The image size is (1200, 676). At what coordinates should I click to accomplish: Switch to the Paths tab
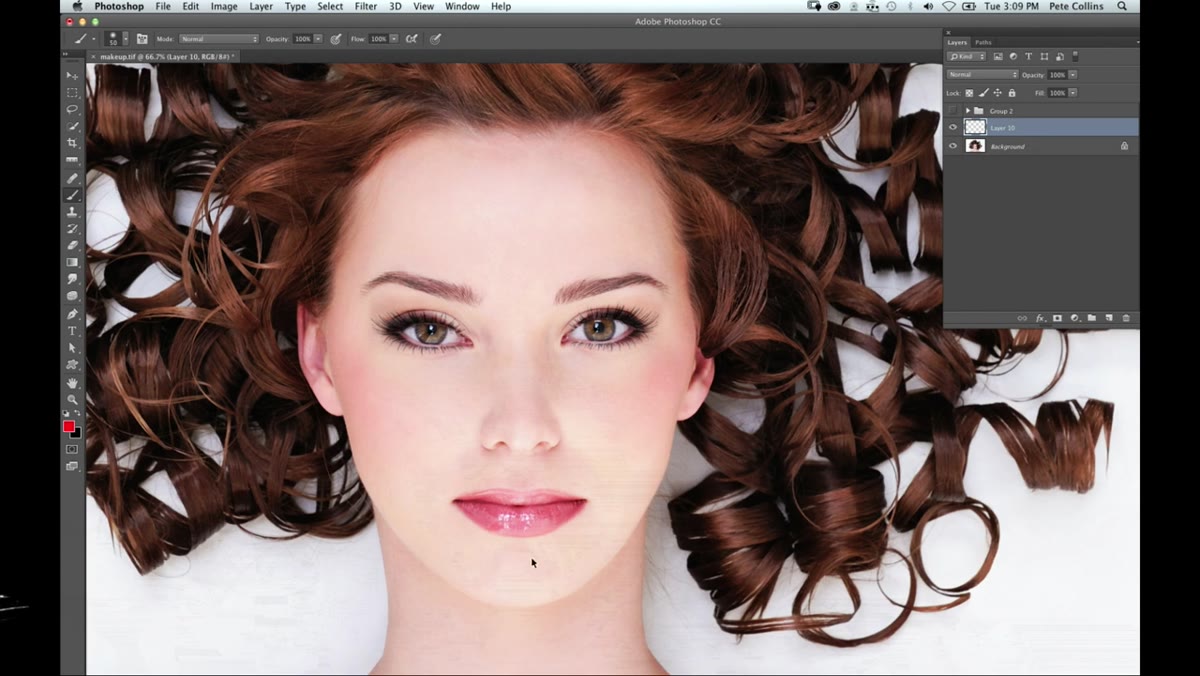pyautogui.click(x=983, y=42)
